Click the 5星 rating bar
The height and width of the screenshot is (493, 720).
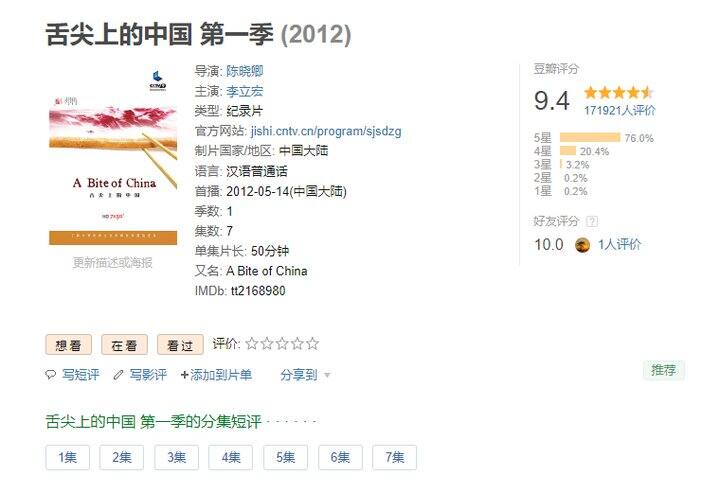pos(590,138)
